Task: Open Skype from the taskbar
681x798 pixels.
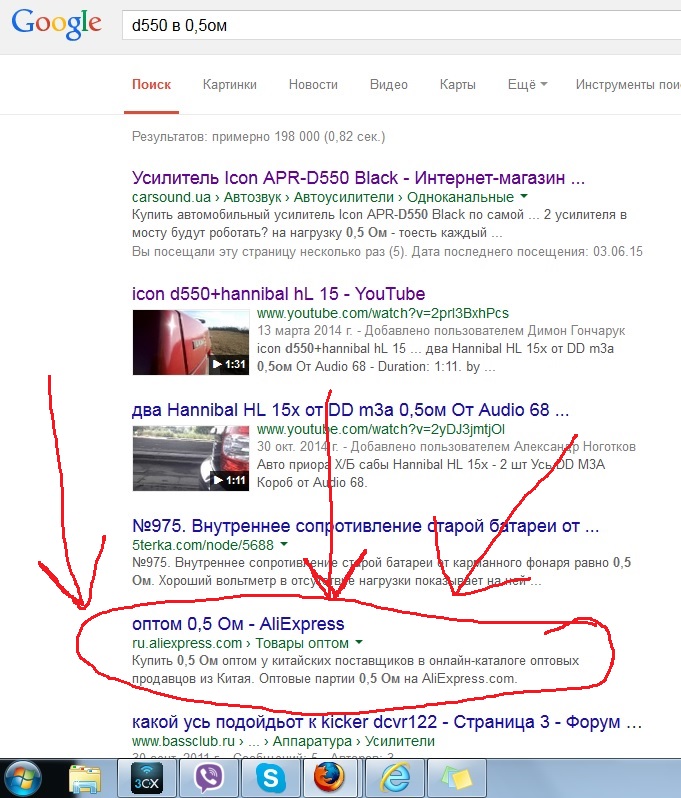Action: click(269, 778)
